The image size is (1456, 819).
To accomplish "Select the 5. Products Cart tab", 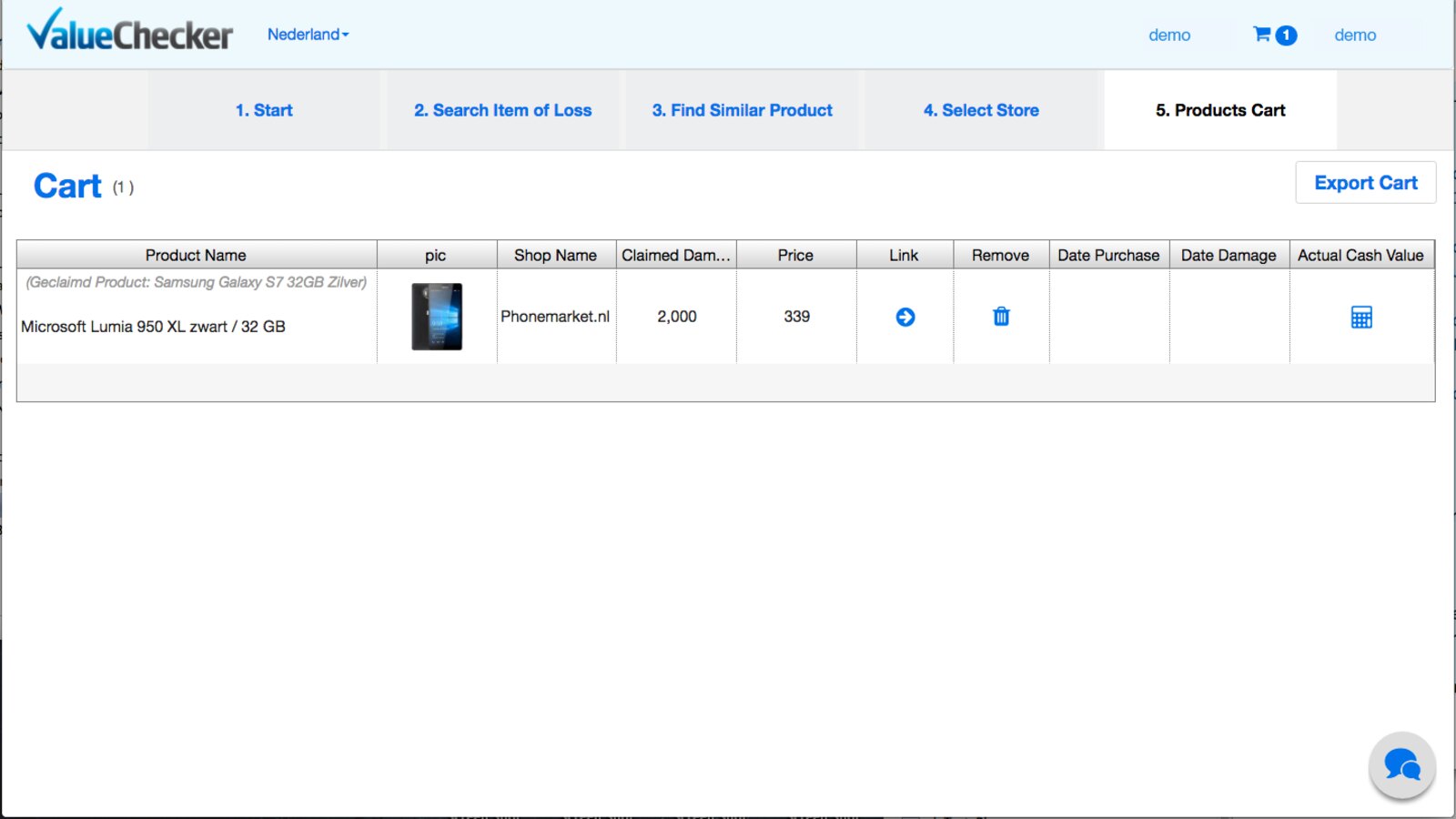I will coord(1220,110).
